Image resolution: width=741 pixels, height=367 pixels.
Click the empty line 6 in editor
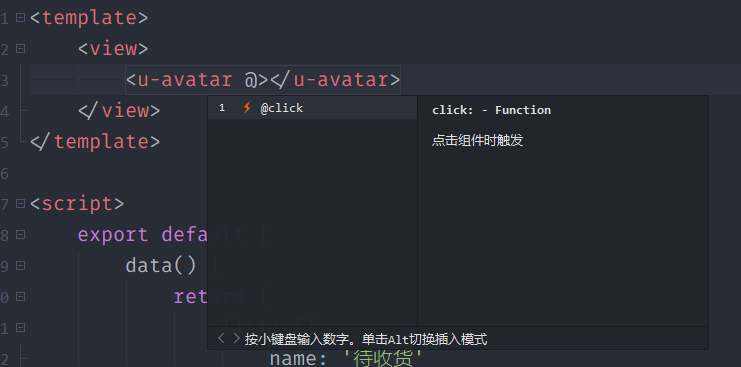point(378,173)
